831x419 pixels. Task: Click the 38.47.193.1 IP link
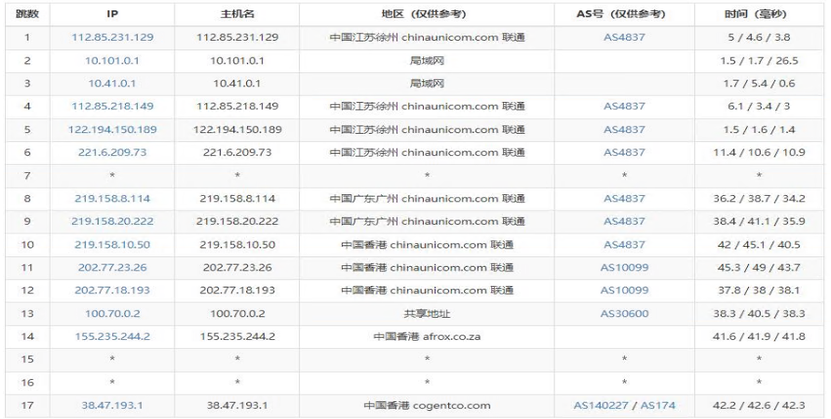112,405
